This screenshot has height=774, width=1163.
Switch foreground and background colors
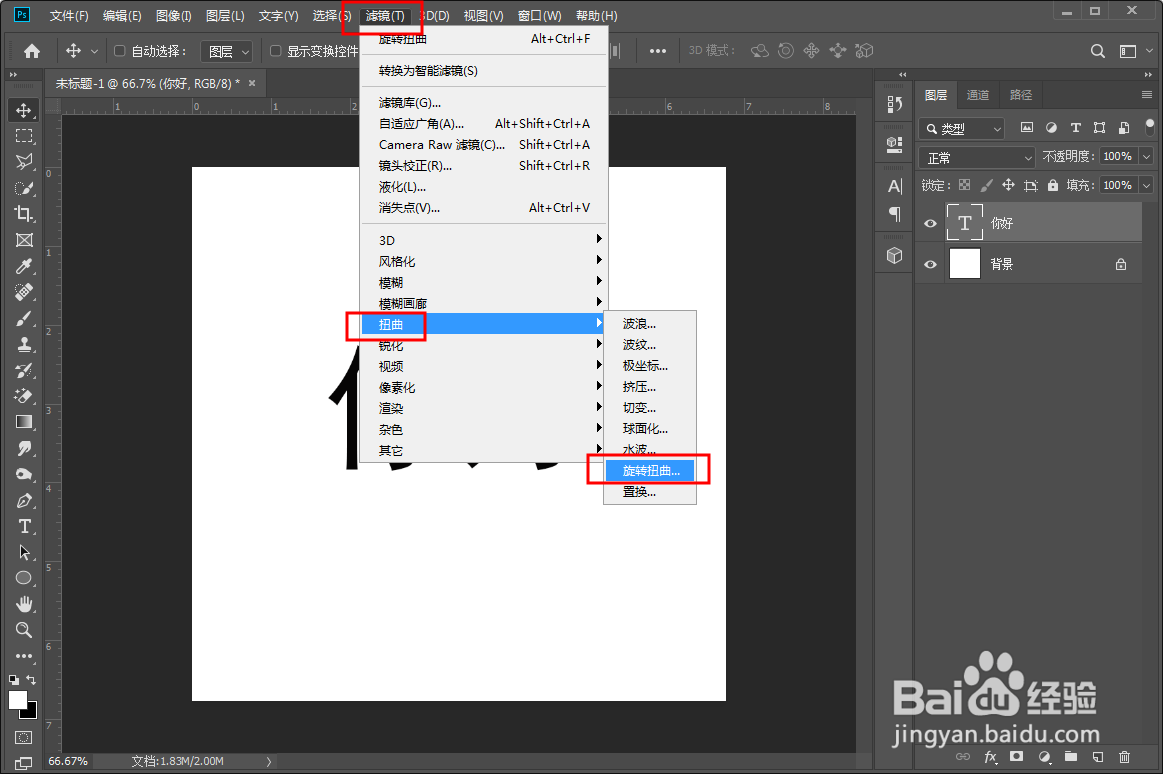coord(31,679)
